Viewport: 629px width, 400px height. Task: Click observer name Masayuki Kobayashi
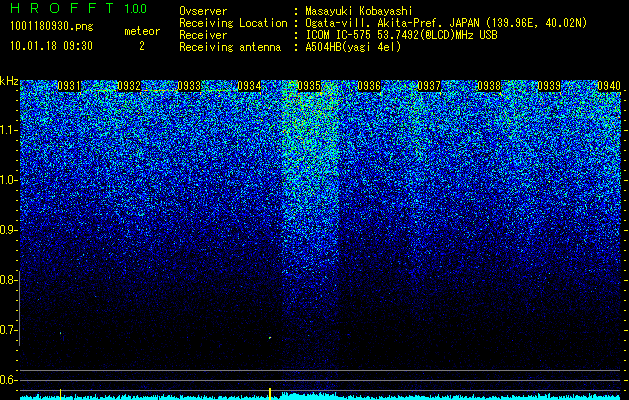pos(359,12)
